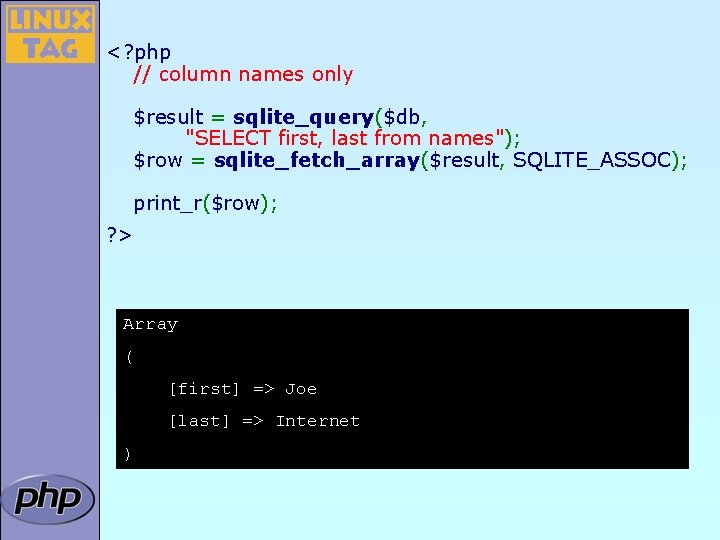This screenshot has height=540, width=720.
Task: Click the SQLITE_ASSOC constant
Action: [x=592, y=160]
